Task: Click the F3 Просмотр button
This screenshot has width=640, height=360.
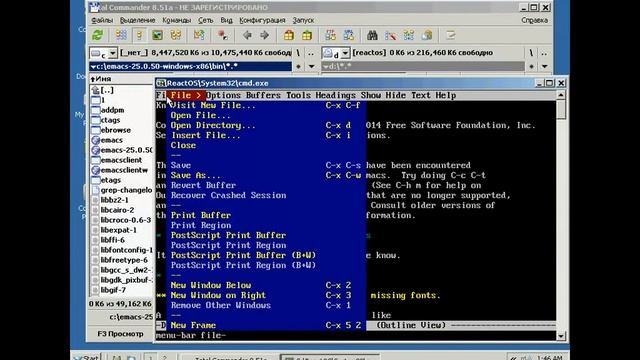Action: (x=120, y=334)
